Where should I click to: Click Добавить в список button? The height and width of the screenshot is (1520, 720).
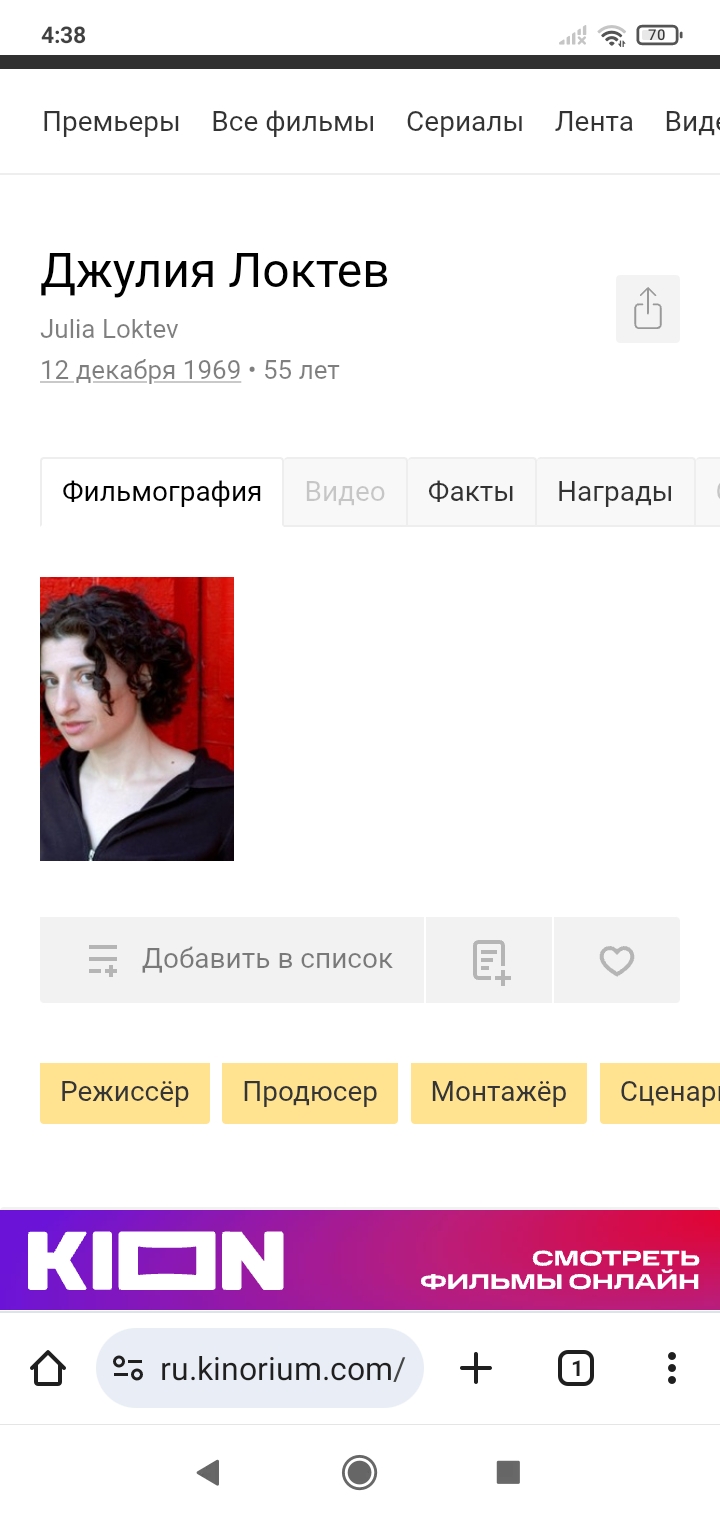[232, 960]
